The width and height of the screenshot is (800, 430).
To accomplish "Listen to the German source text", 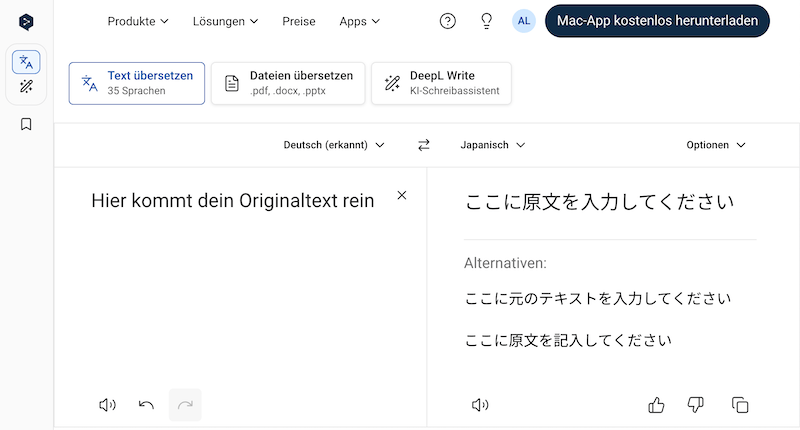I will [107, 405].
